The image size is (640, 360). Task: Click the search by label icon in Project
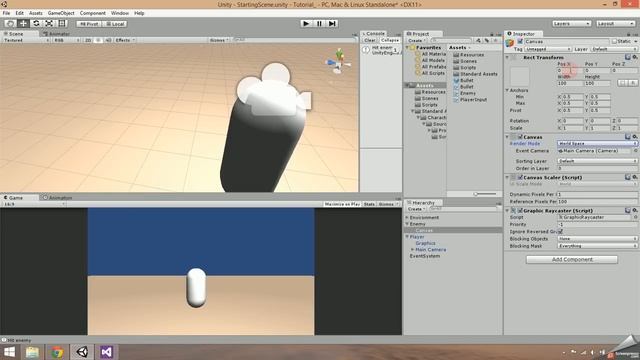pos(487,40)
